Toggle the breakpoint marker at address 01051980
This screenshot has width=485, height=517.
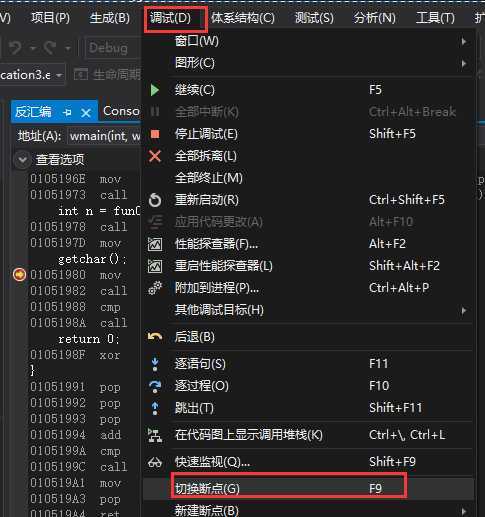[19, 275]
